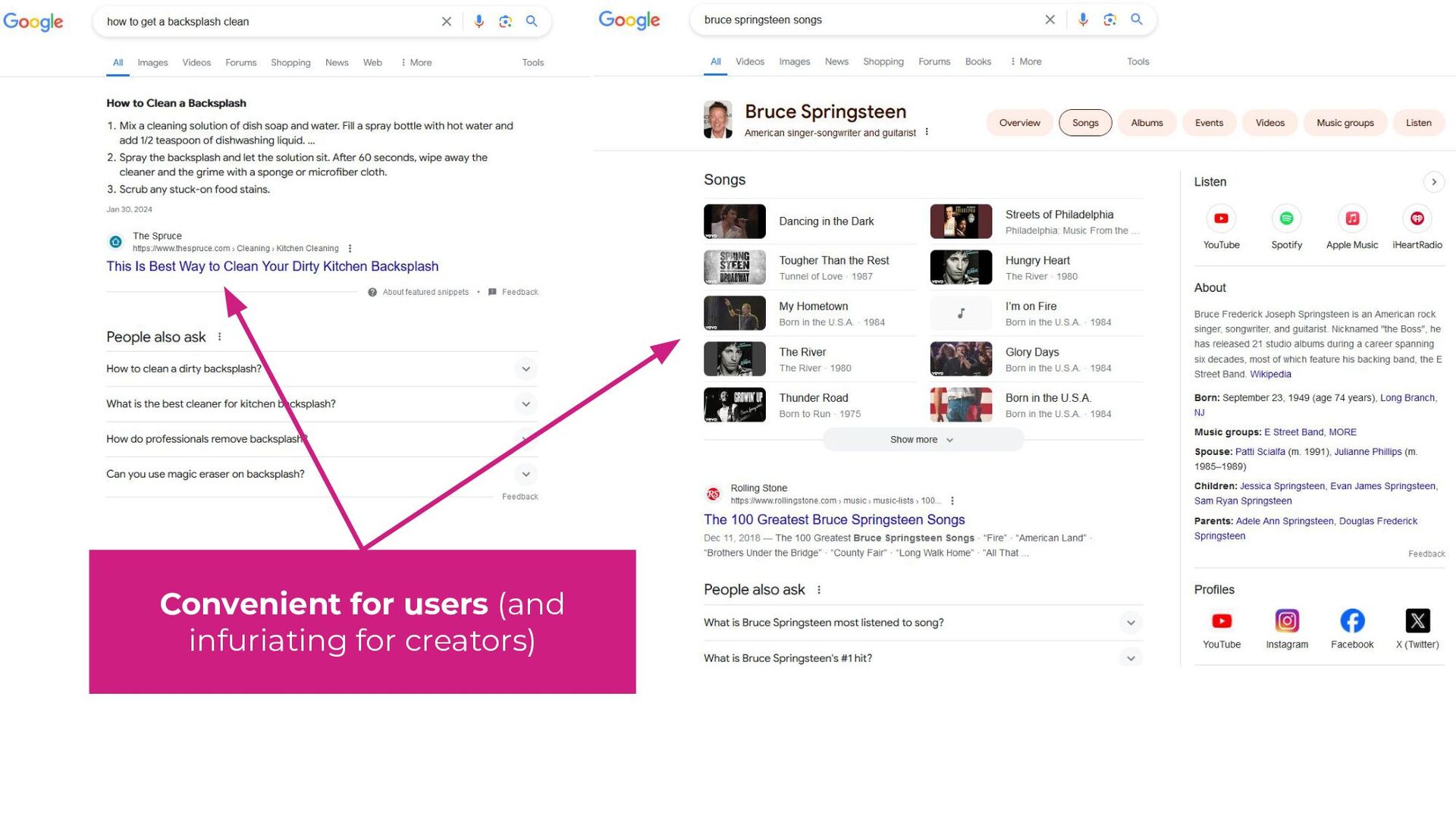Expand 'What is Bruce Springsteen most listened to song?'

(923, 623)
